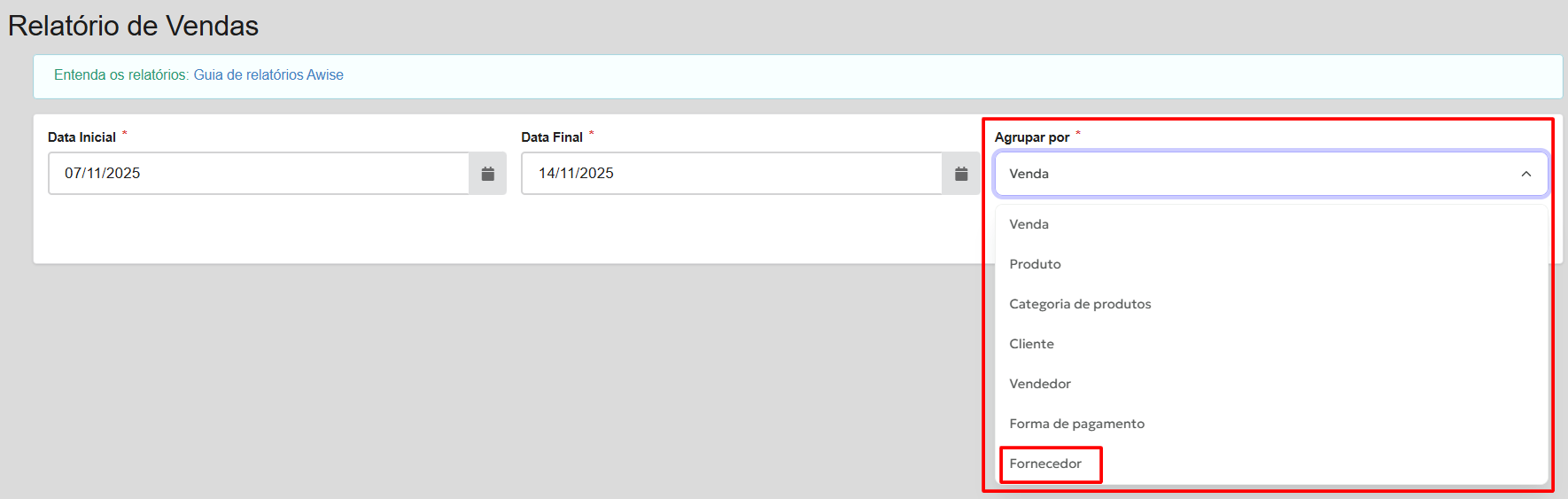Open the Data Inicial calendar picker icon
The width and height of the screenshot is (1568, 499).
click(487, 174)
